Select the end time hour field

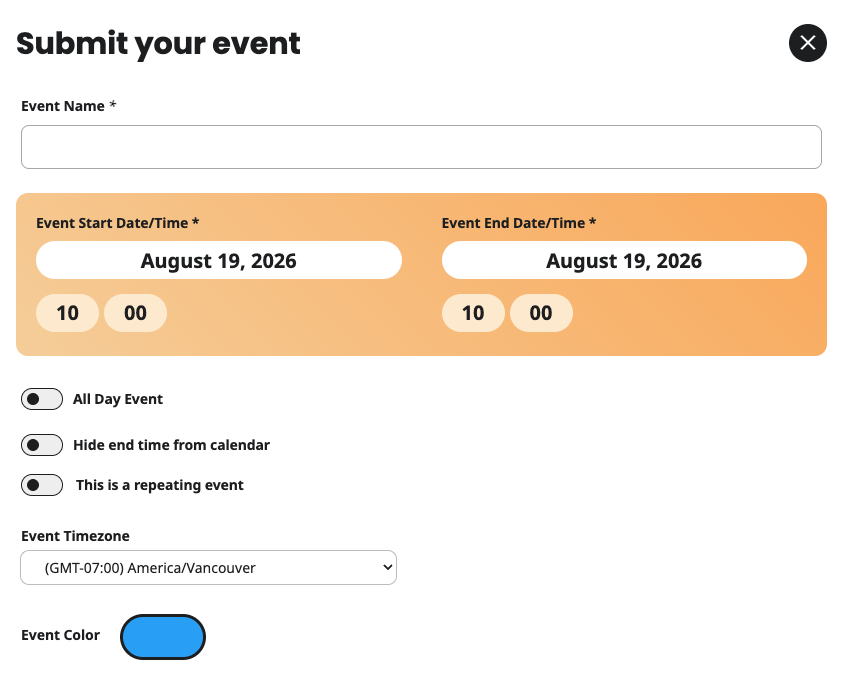tap(473, 313)
